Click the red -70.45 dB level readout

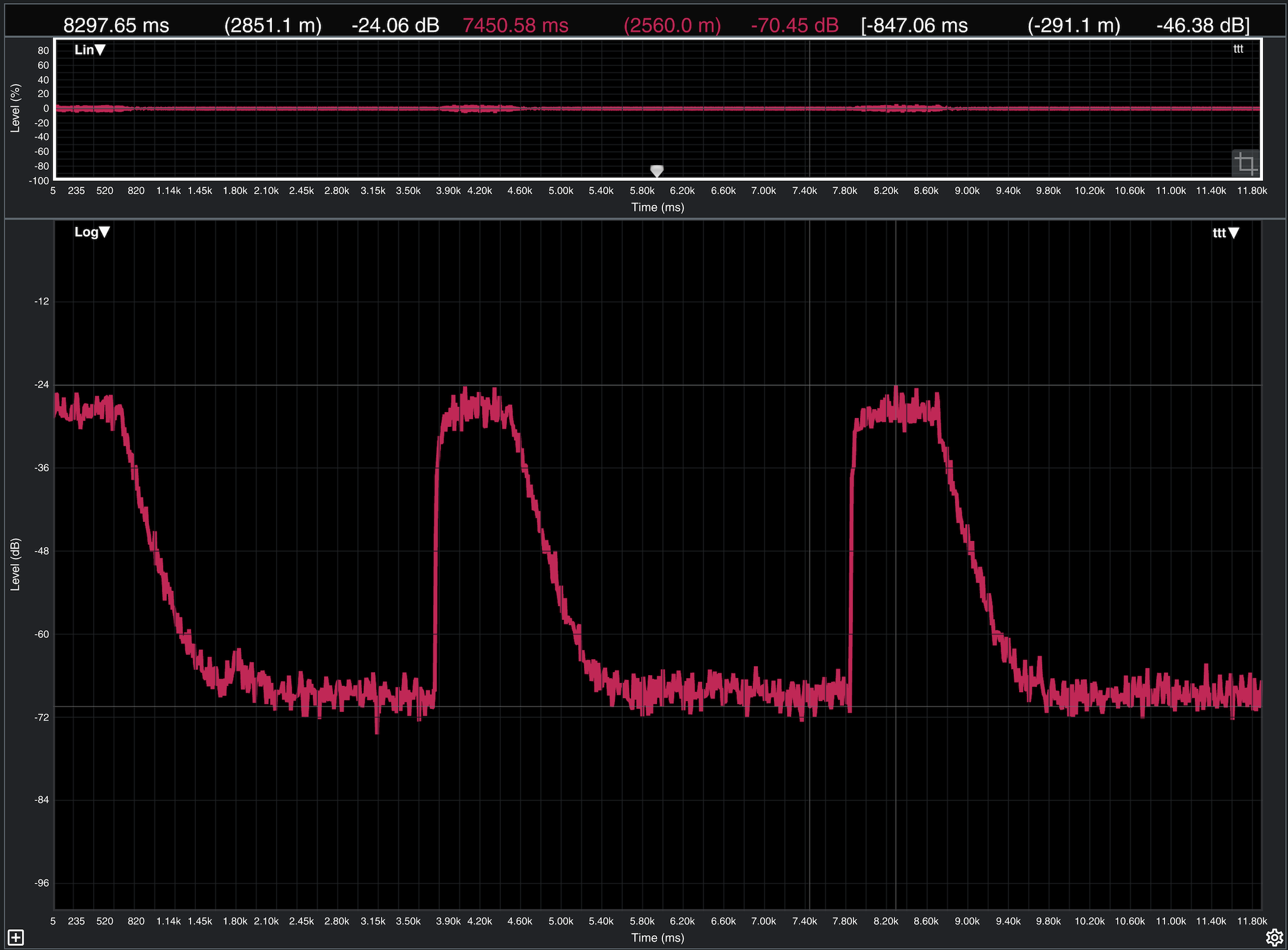click(x=794, y=26)
